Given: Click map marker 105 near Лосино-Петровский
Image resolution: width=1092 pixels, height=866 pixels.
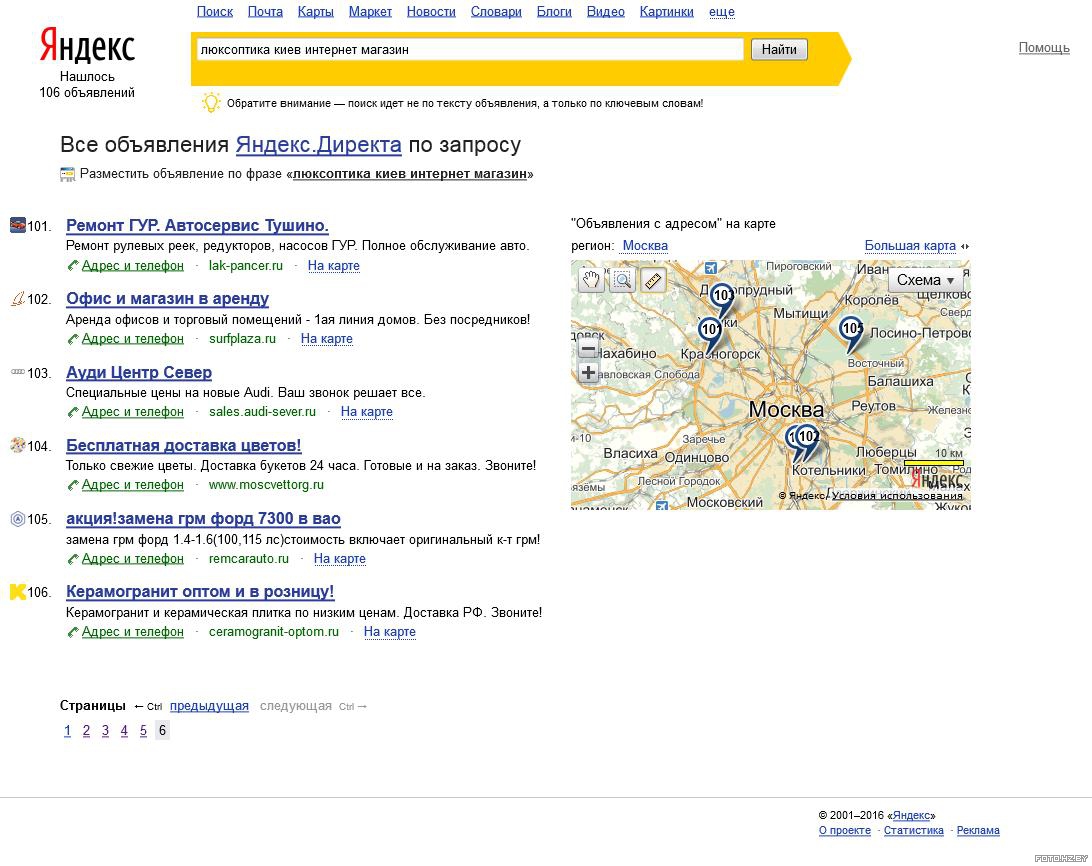Looking at the screenshot, I should [852, 333].
